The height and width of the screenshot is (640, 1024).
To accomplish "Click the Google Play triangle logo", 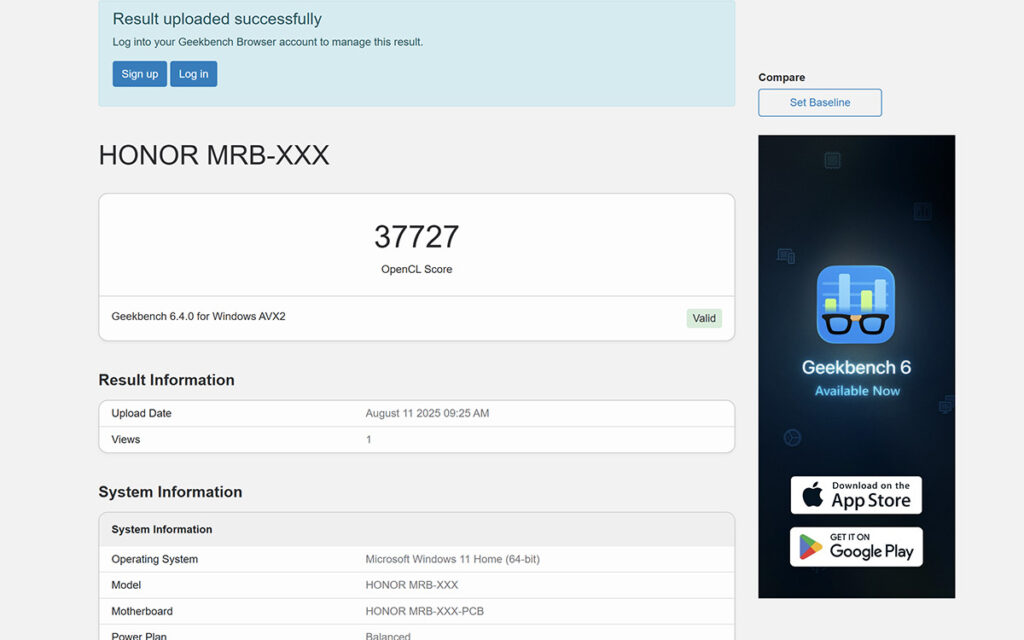I will point(810,547).
